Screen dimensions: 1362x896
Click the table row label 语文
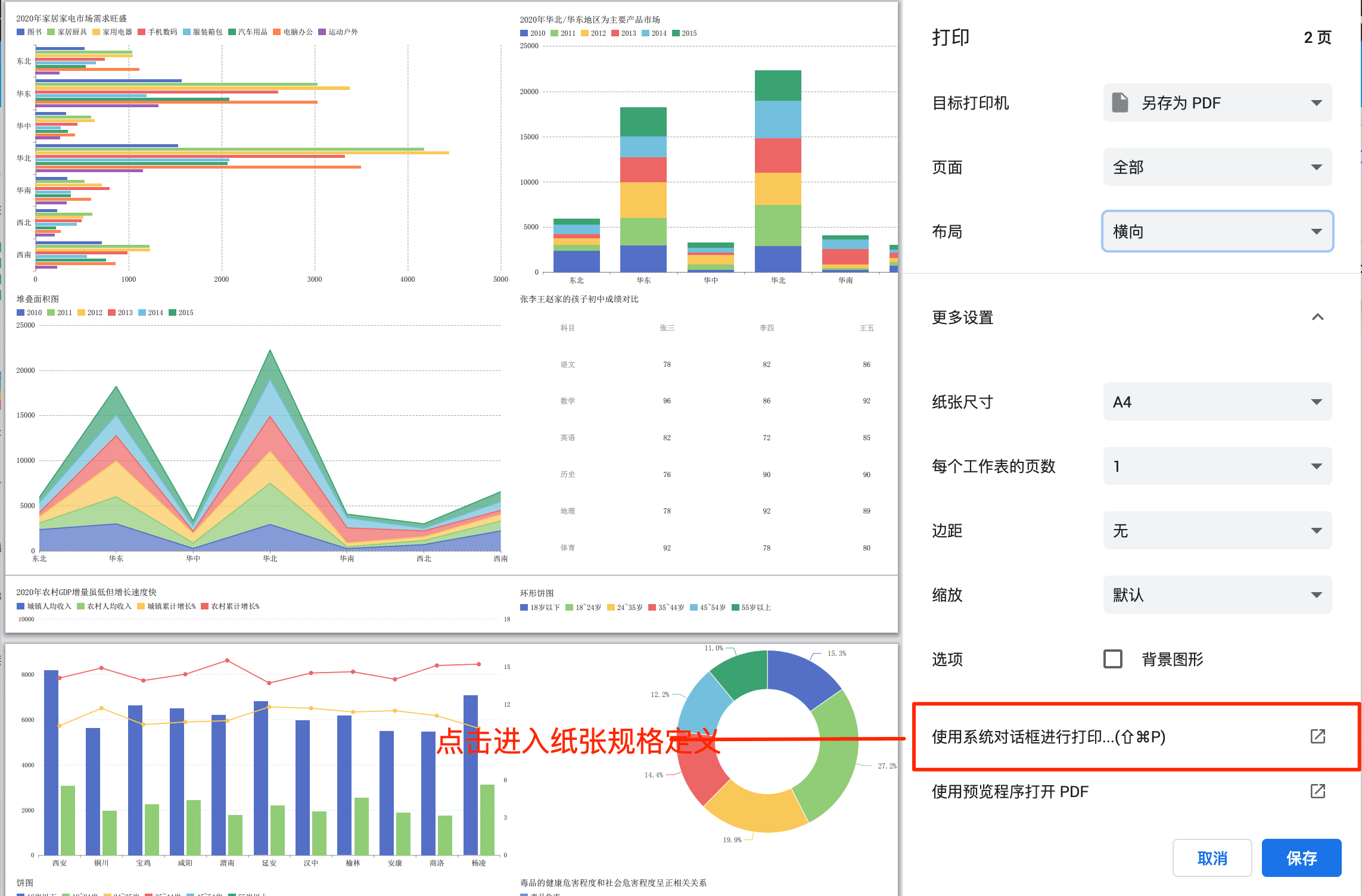(x=567, y=365)
